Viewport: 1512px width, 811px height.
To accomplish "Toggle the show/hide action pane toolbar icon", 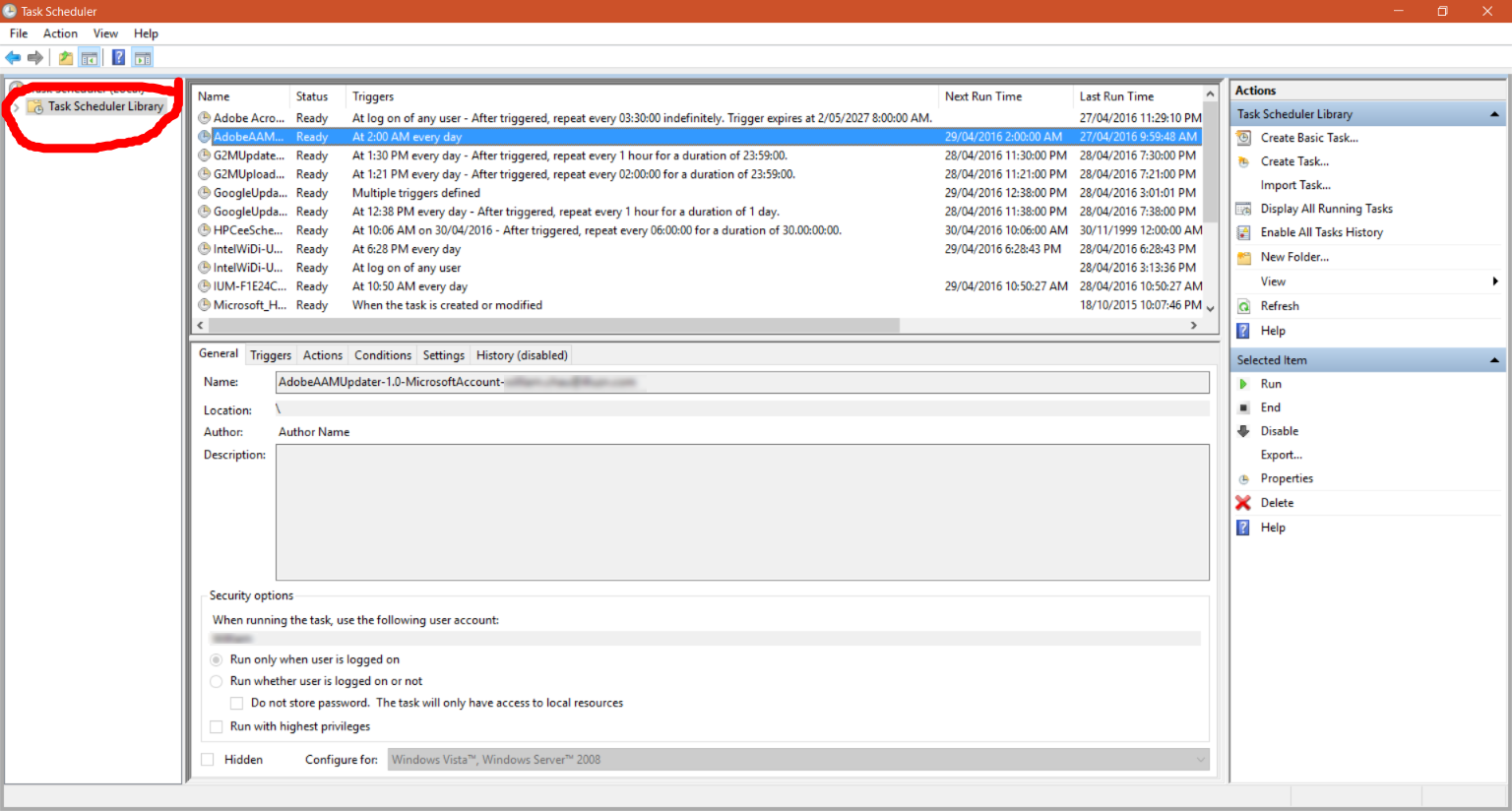I will (x=143, y=58).
